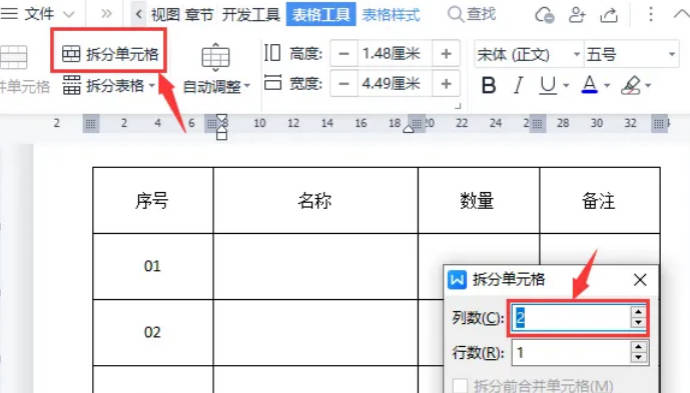Toggle bold formatting

coord(488,85)
